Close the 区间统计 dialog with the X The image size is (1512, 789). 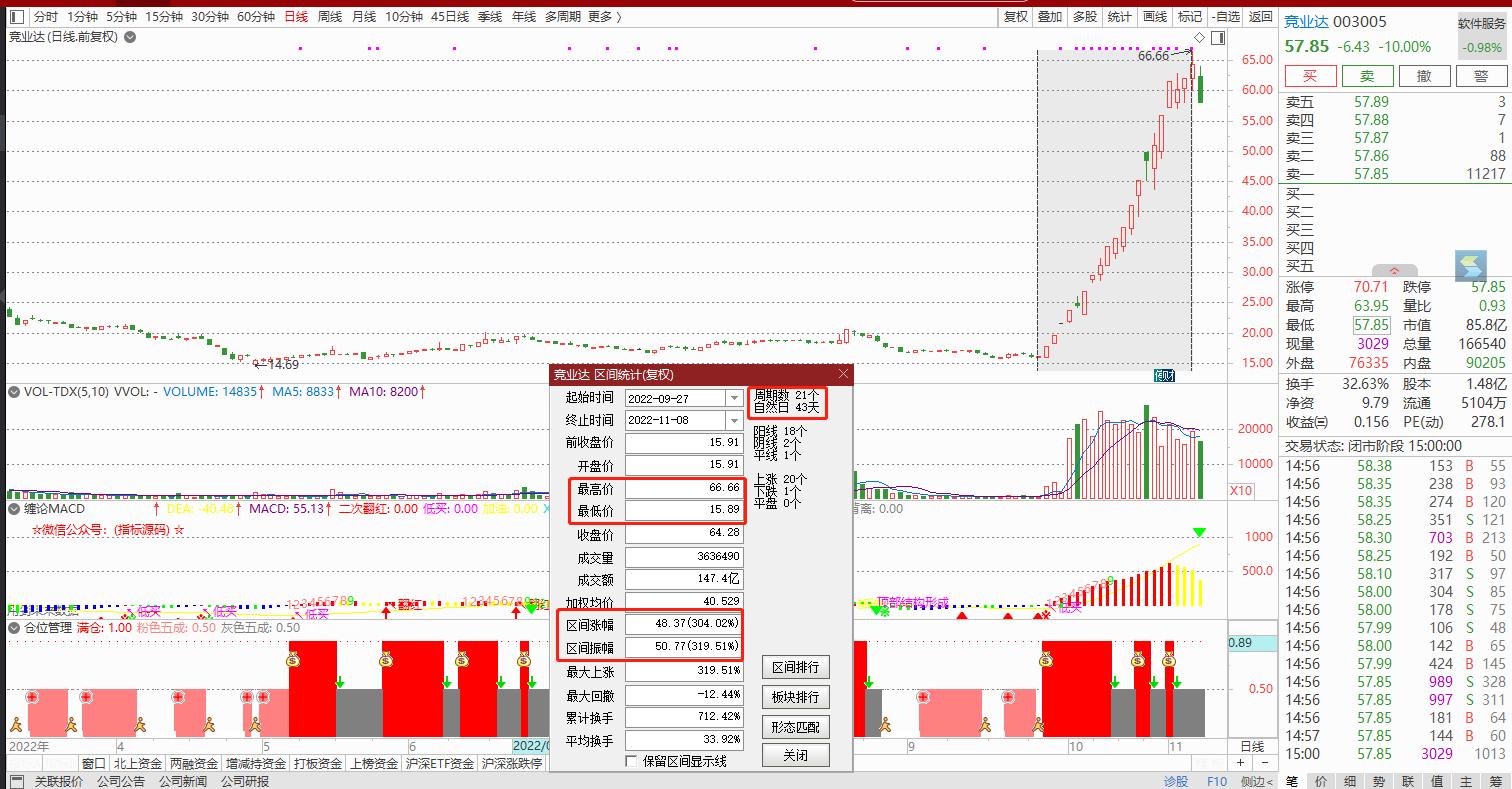click(x=843, y=374)
